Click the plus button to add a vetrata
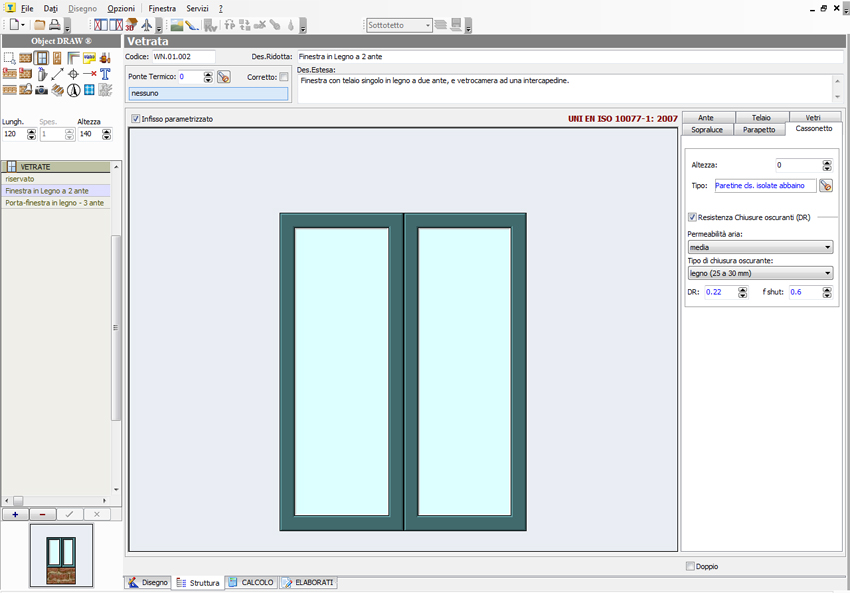The width and height of the screenshot is (850, 593). (x=15, y=514)
